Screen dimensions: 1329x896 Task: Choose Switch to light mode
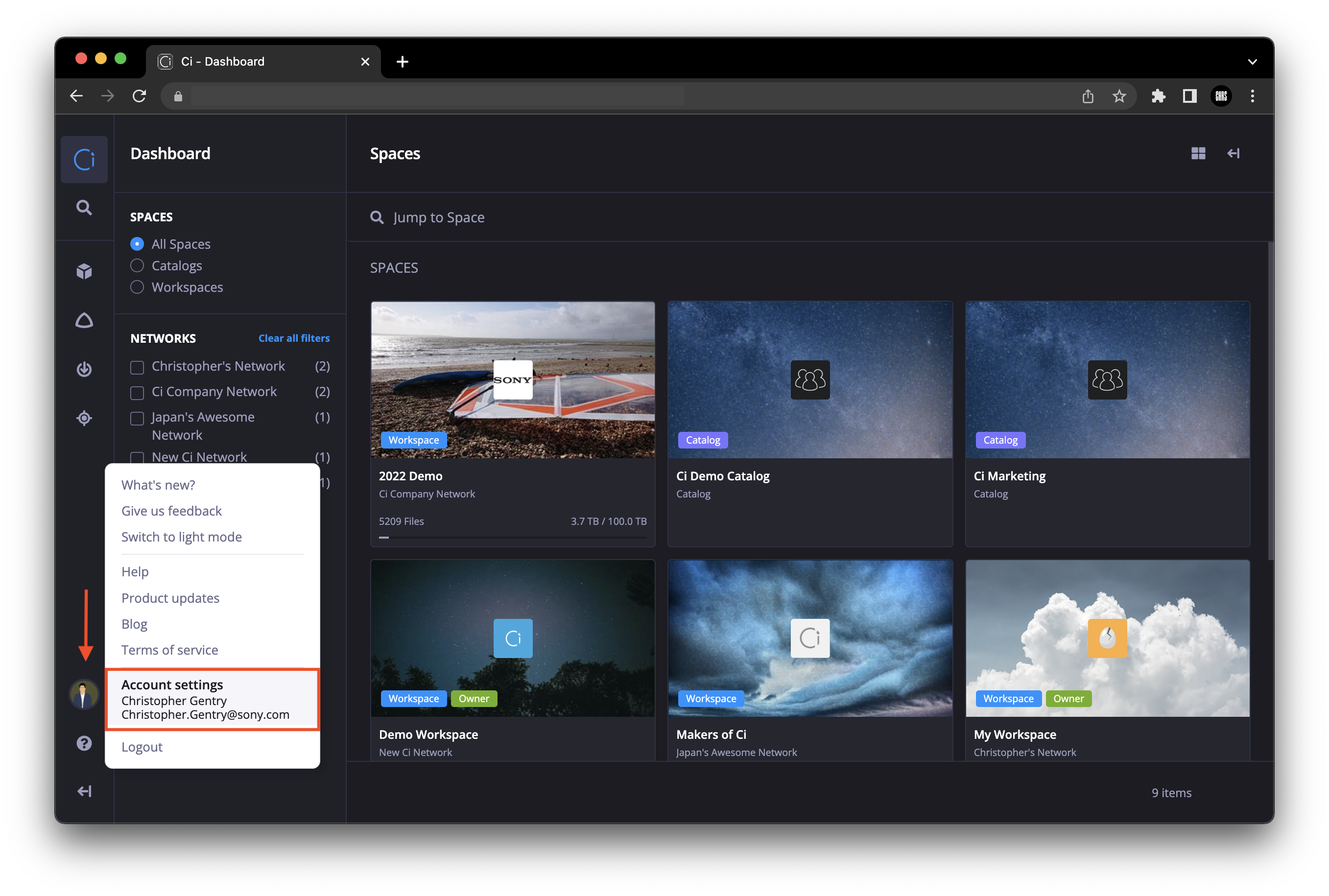click(x=182, y=537)
